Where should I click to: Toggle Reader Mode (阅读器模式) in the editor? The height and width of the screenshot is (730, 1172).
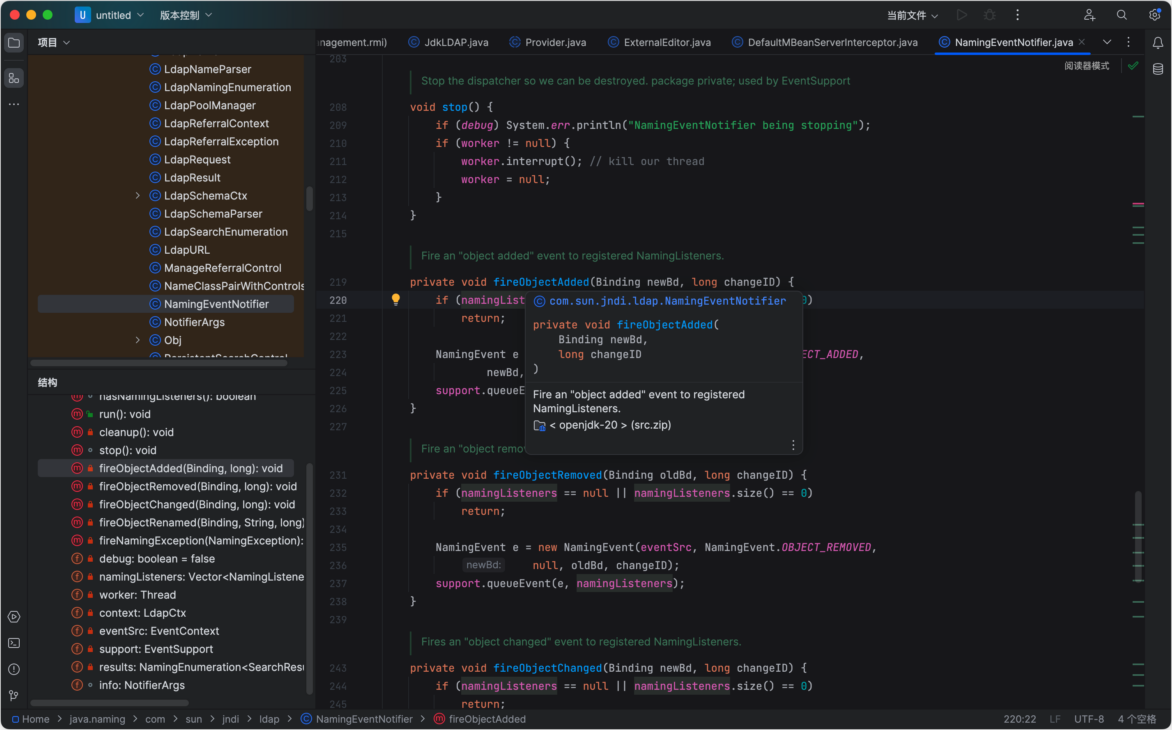(x=1086, y=66)
